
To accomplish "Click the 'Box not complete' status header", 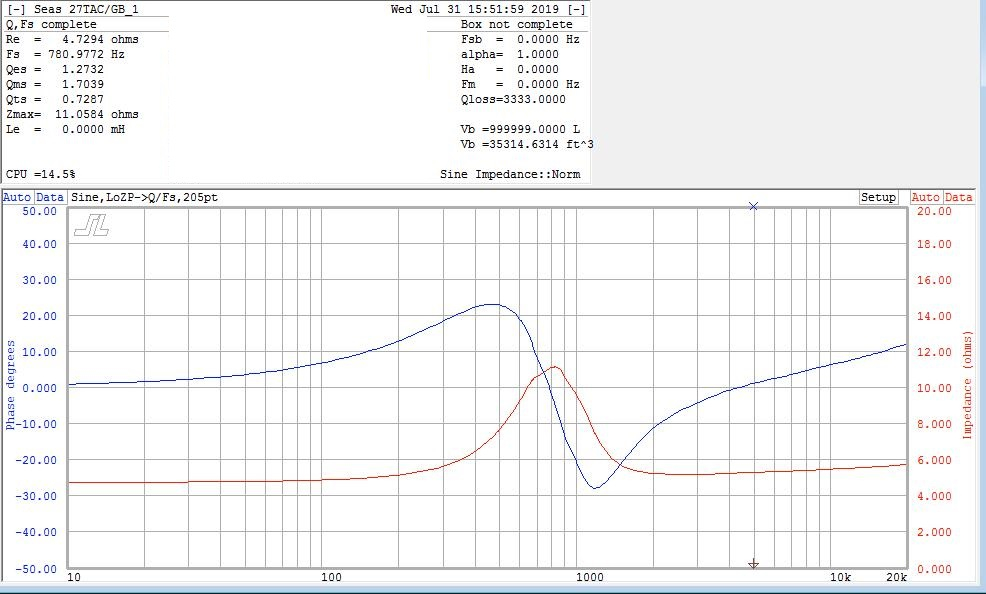I will click(x=517, y=24).
